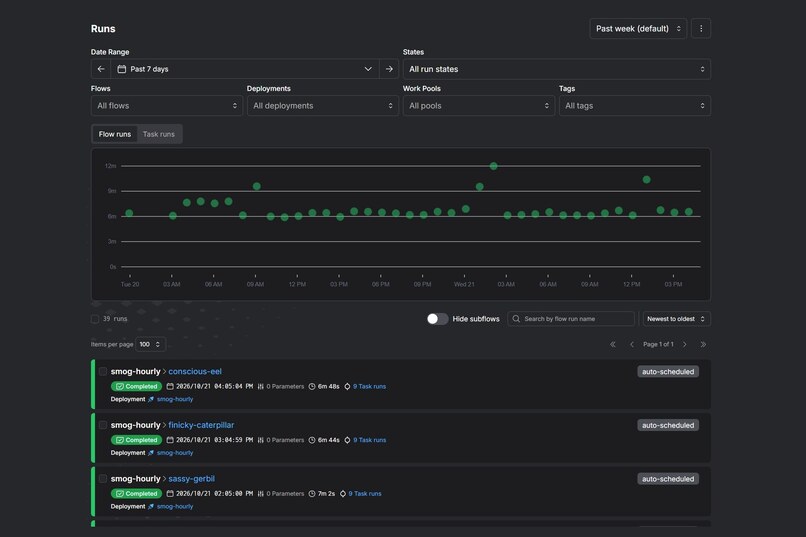Open the sassy-gerbil flow run link
This screenshot has height=537, width=806.
coord(192,479)
